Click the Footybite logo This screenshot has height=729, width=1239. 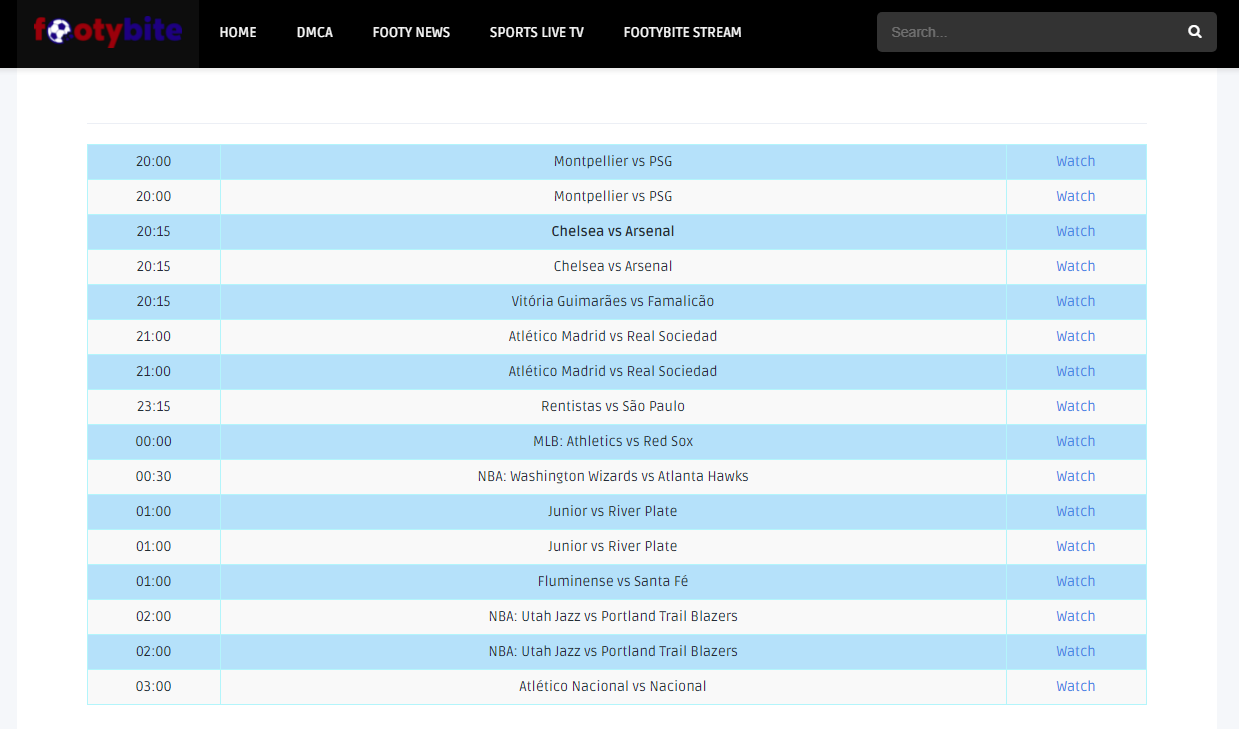107,32
